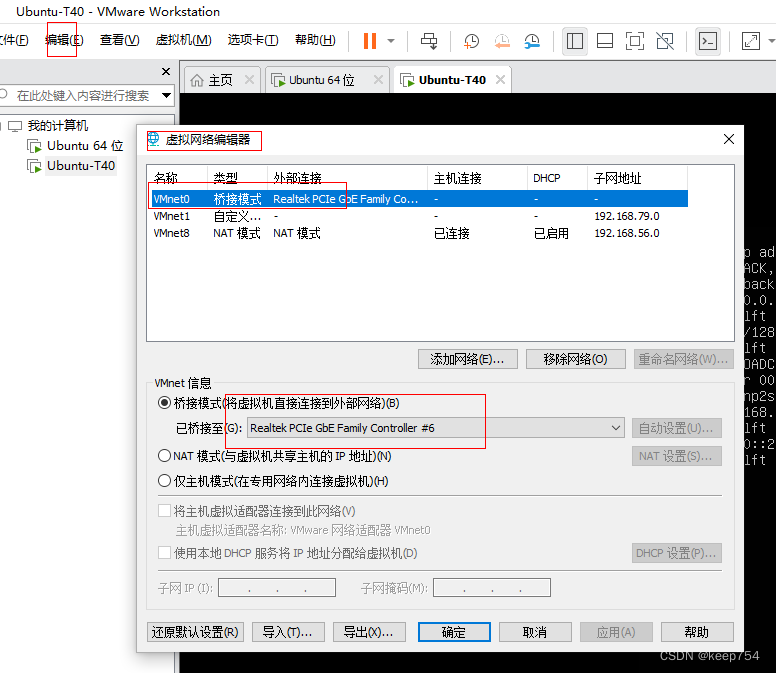Open the power options dropdown next to pause
776x673 pixels.
[x=391, y=41]
